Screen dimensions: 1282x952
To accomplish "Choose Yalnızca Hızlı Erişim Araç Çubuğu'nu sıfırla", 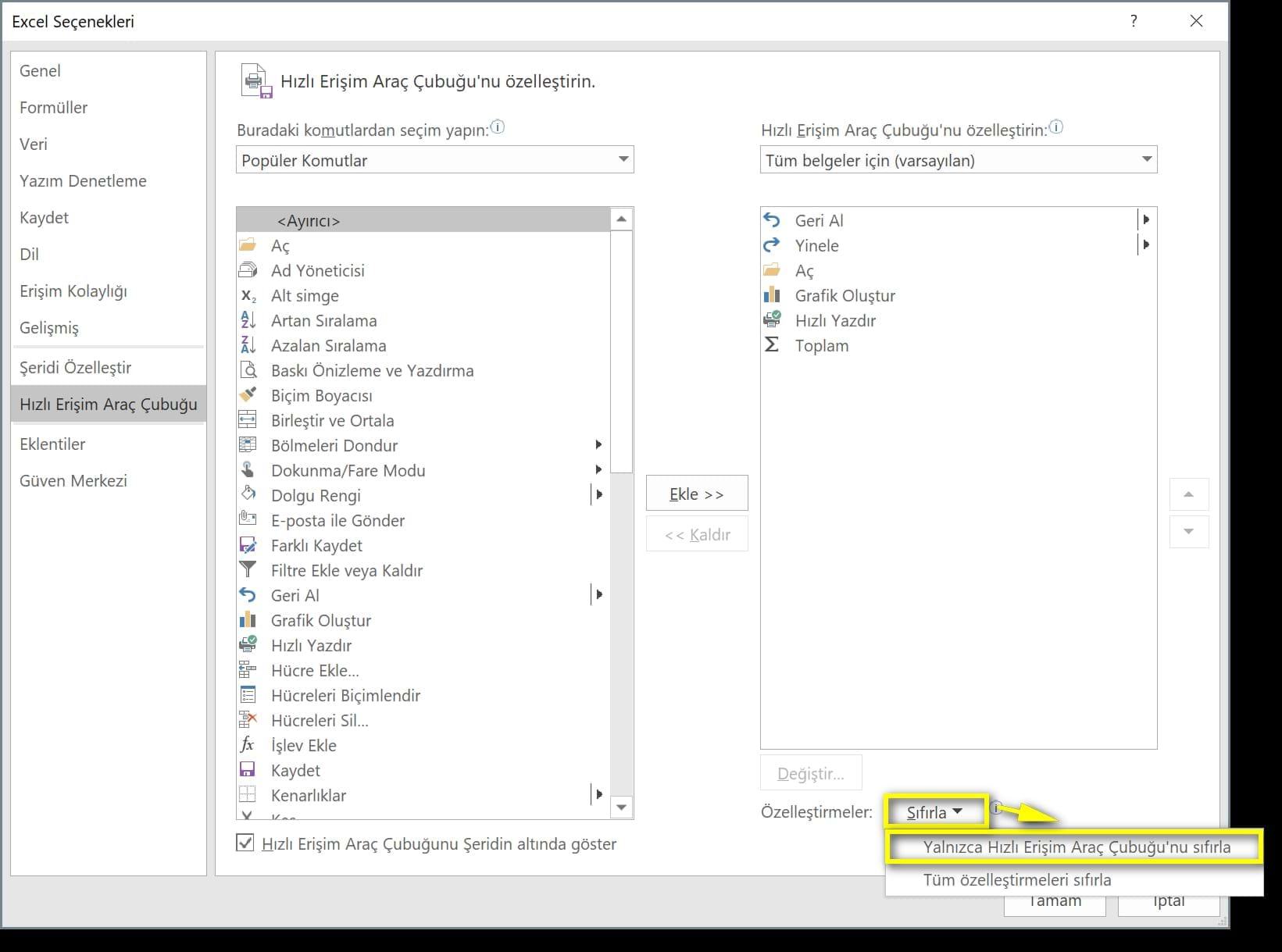I will 1074,847.
